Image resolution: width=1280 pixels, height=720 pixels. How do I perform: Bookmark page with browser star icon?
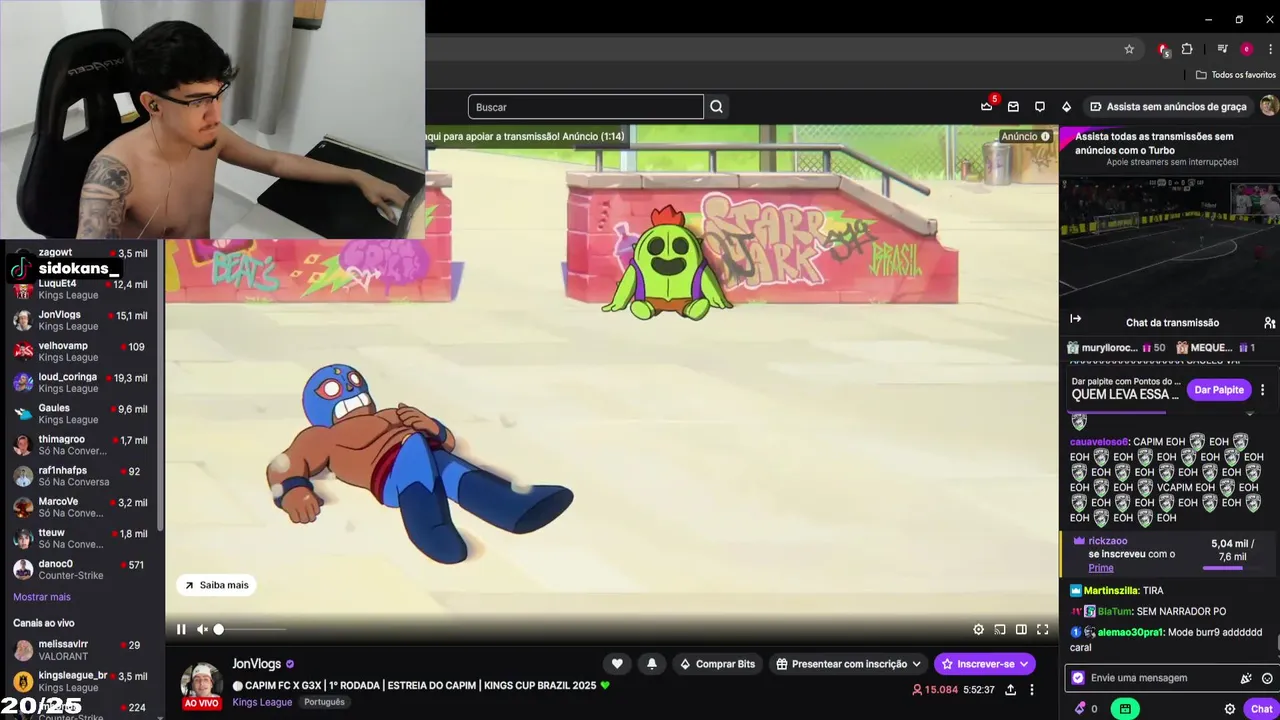point(1129,49)
